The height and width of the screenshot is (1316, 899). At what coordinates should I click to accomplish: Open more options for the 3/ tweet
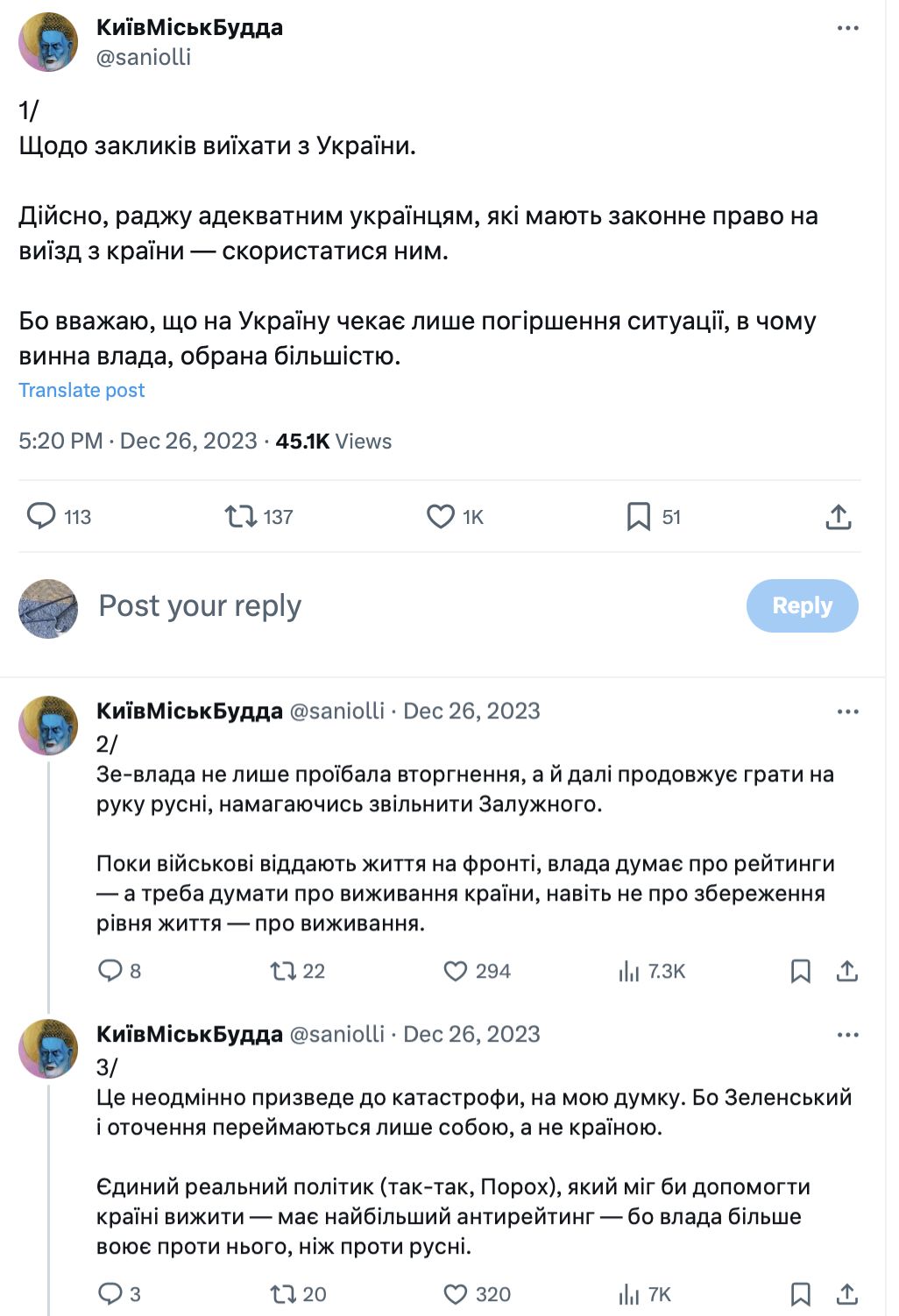pyautogui.click(x=846, y=1035)
